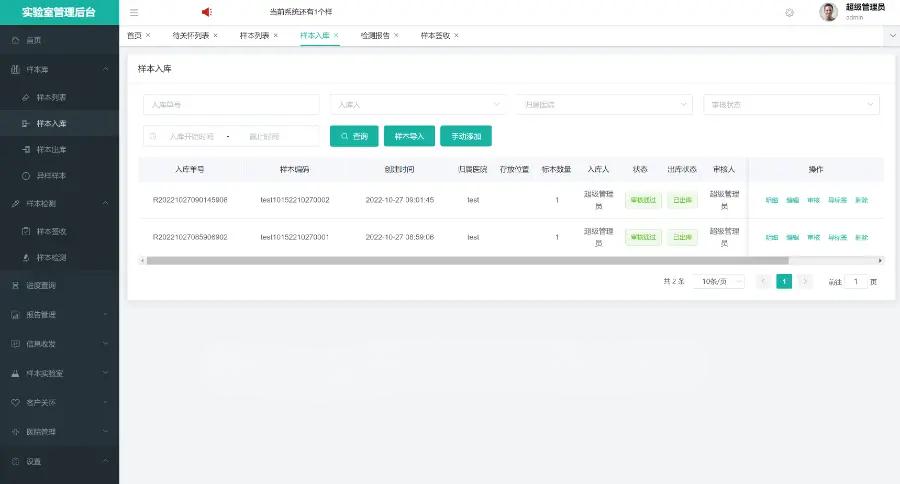Screen dimensions: 900x484
Task: Click the admin user avatar
Action: pos(828,12)
